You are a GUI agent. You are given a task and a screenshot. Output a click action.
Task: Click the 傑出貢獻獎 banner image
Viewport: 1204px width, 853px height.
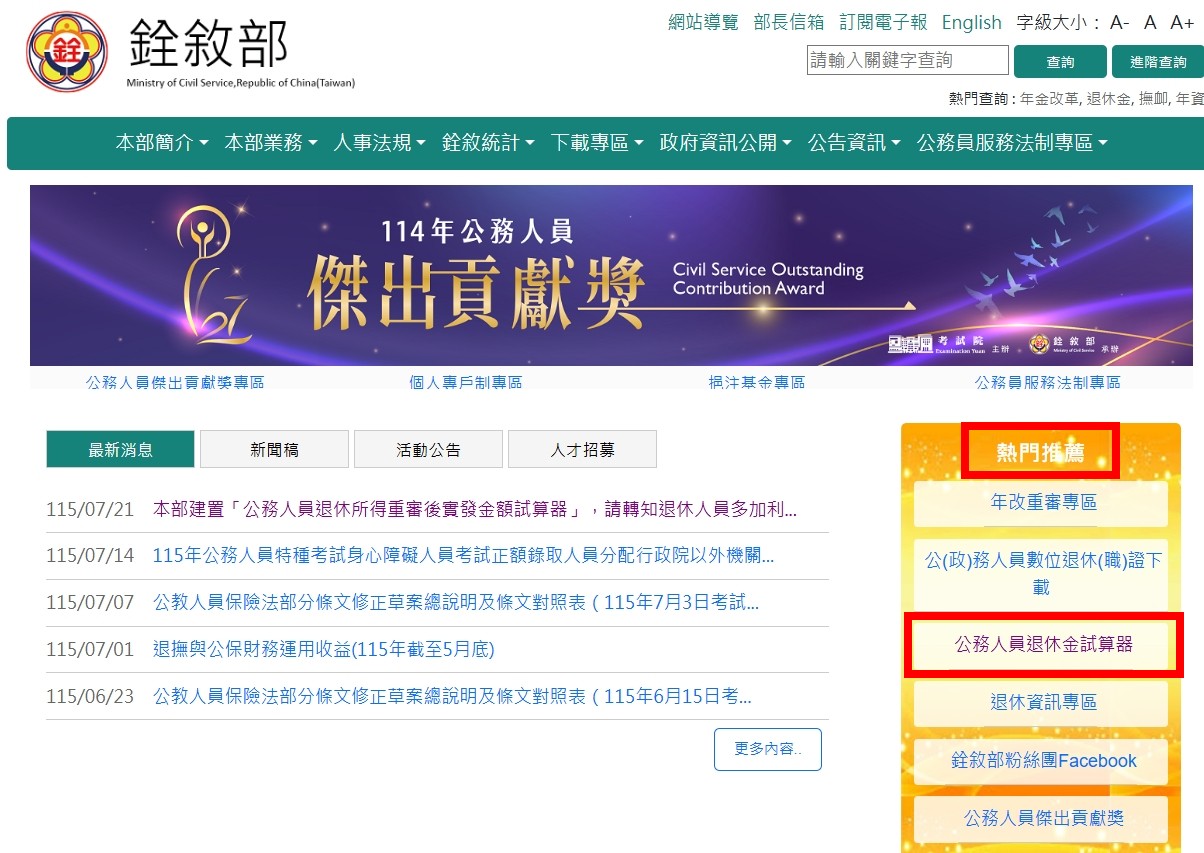(611, 276)
